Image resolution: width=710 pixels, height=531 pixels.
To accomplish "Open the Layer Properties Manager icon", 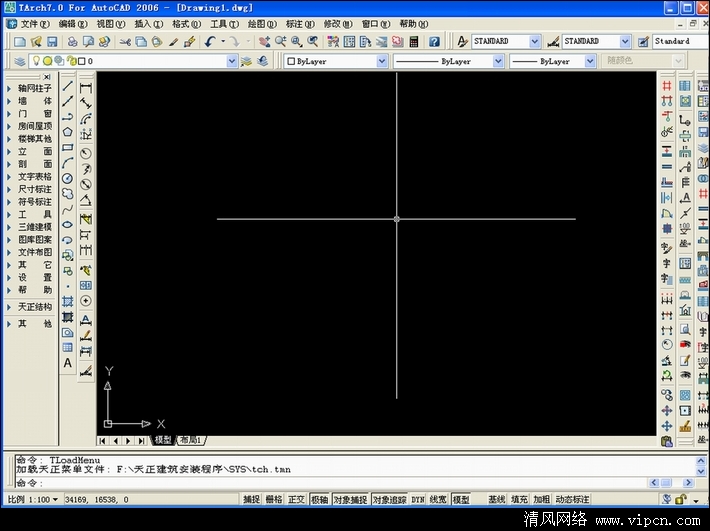I will click(19, 61).
